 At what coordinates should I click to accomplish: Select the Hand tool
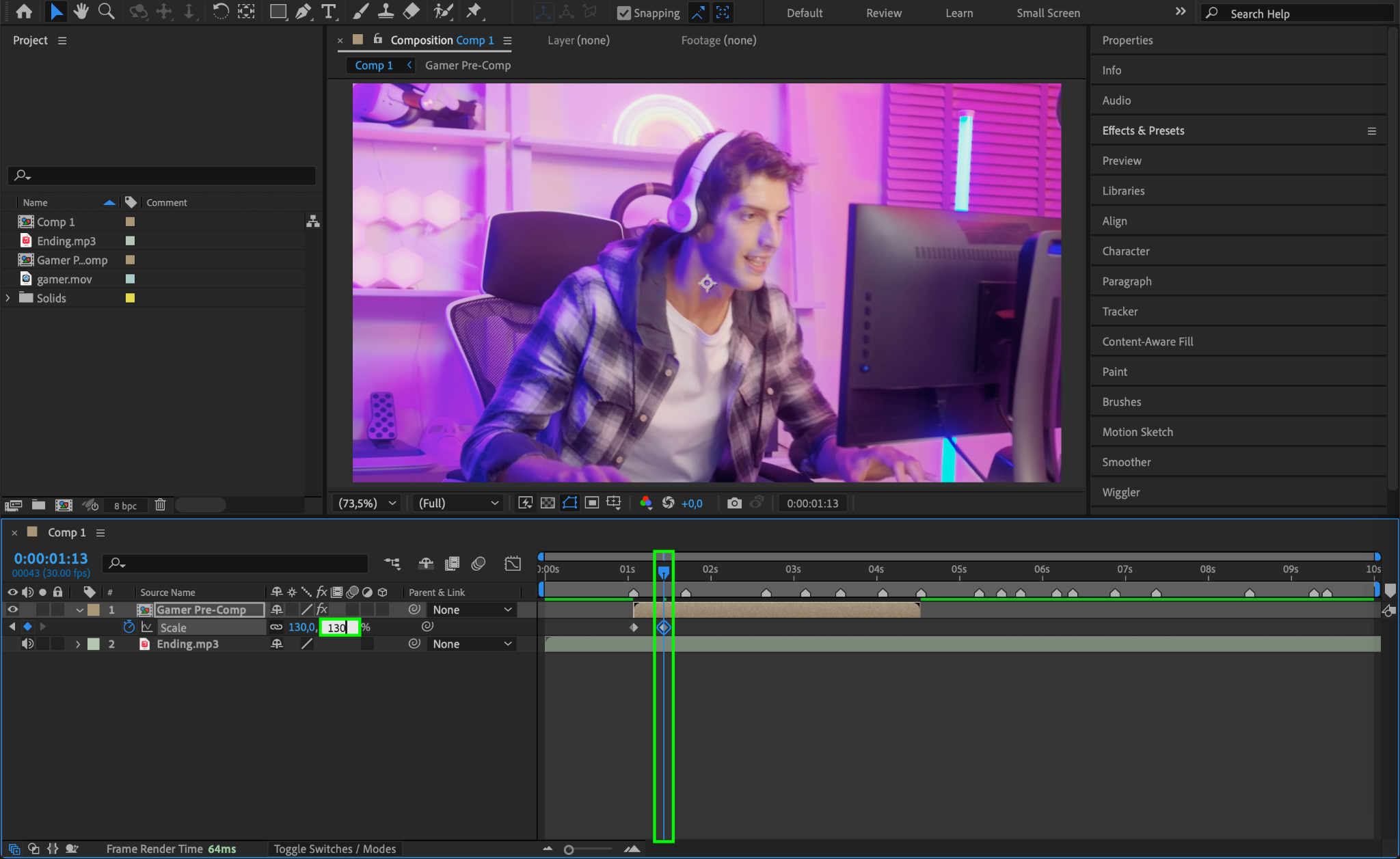click(x=81, y=12)
